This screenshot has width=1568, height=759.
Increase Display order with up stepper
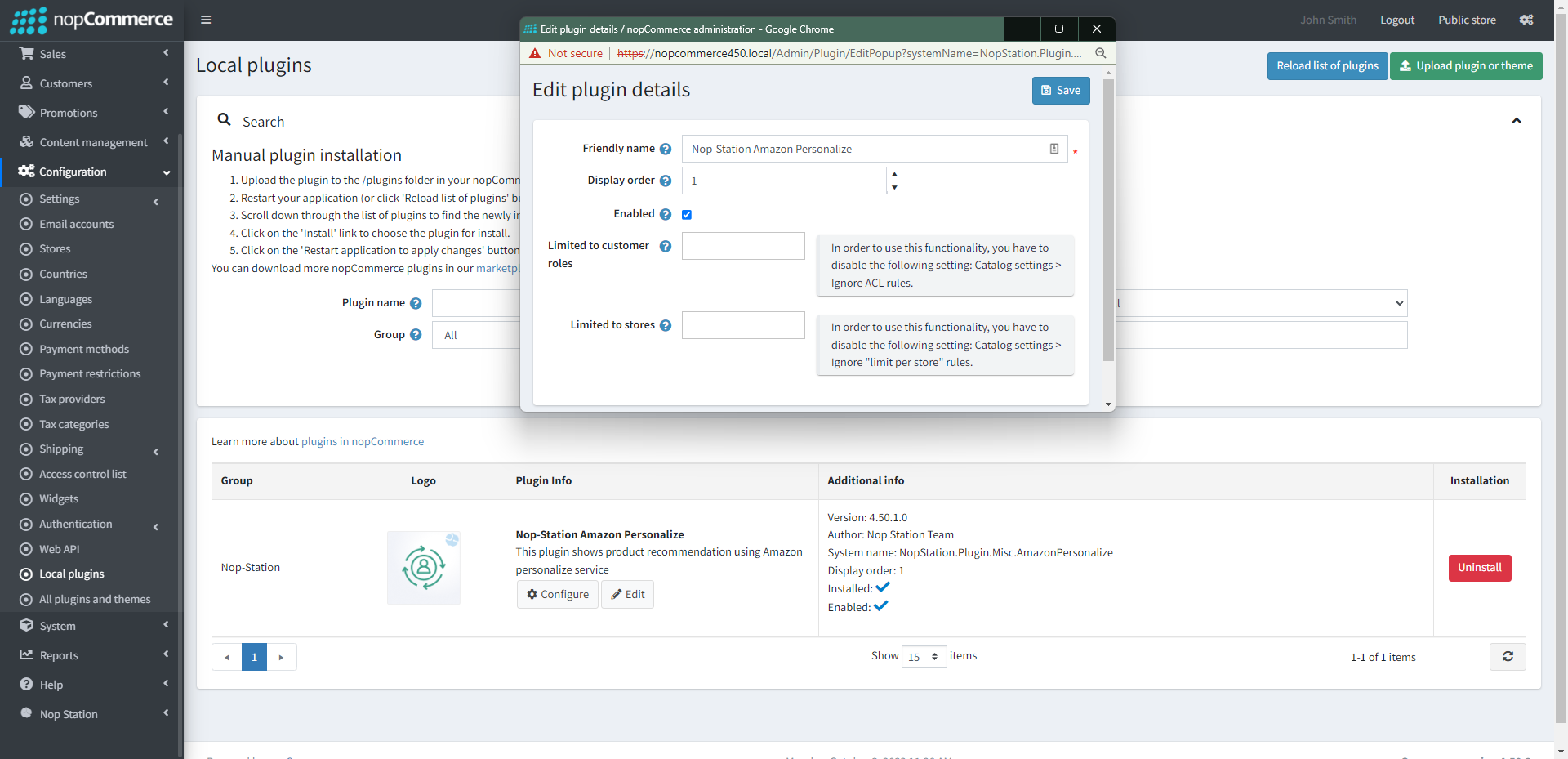pos(894,174)
